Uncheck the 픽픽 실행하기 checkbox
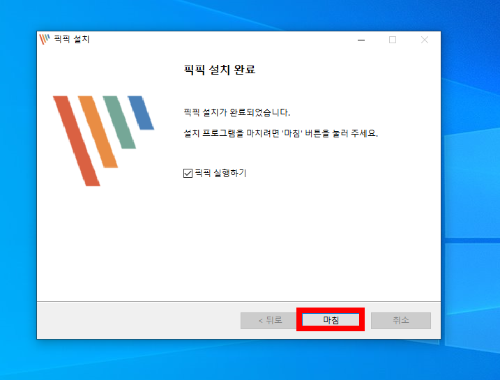Viewport: 500px width, 380px height. coord(188,173)
